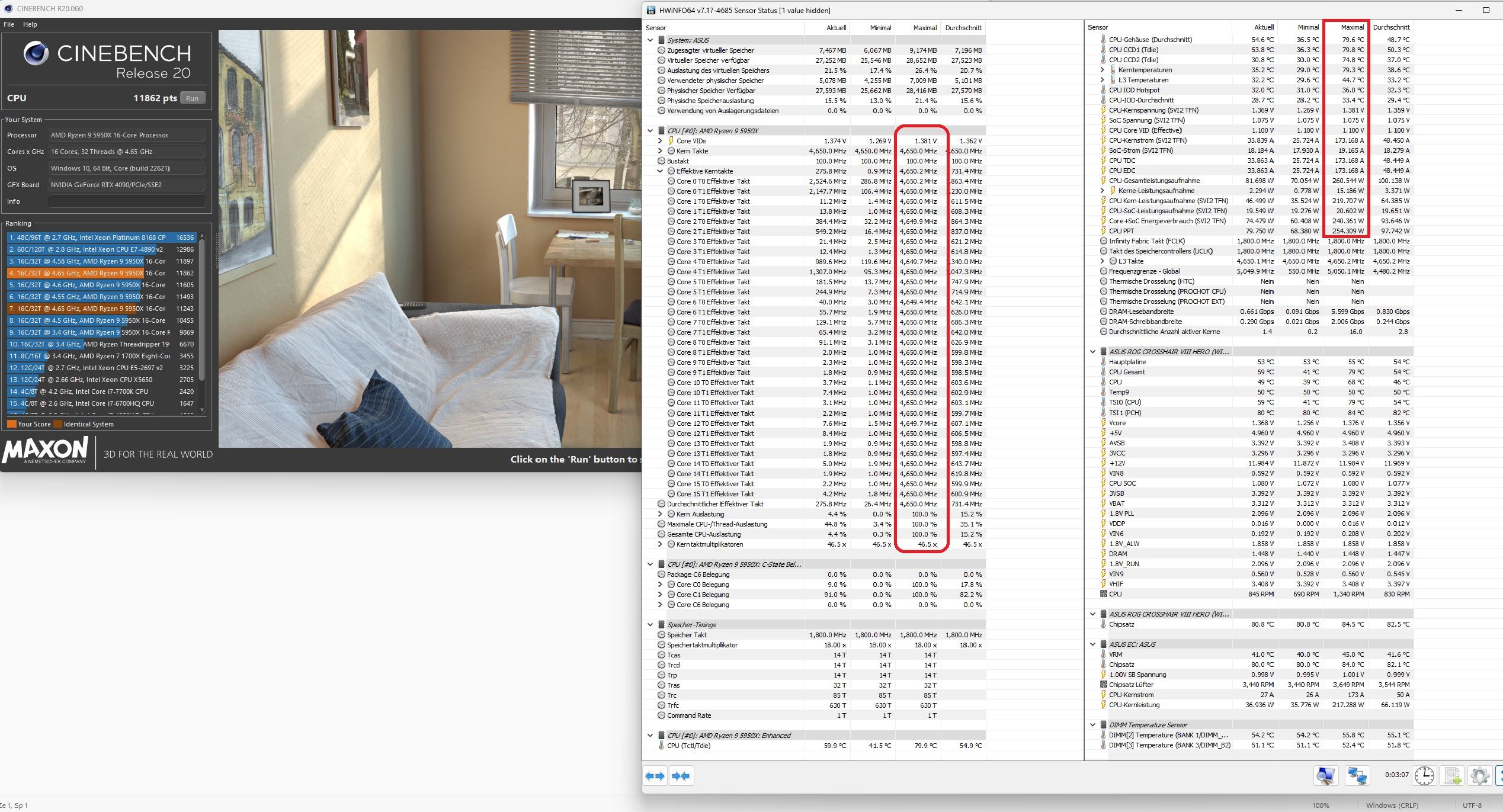
Task: Open HWiNFO sensor settings gear icon
Action: (x=1479, y=776)
